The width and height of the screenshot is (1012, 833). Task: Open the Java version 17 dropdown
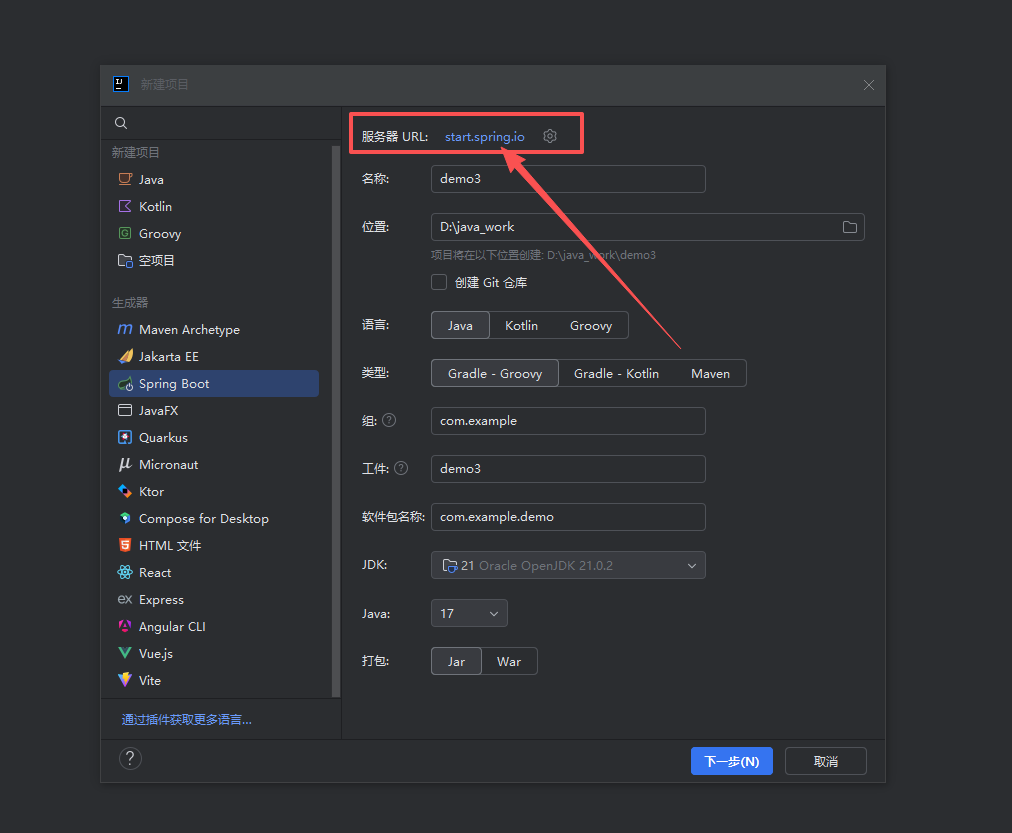click(x=469, y=613)
